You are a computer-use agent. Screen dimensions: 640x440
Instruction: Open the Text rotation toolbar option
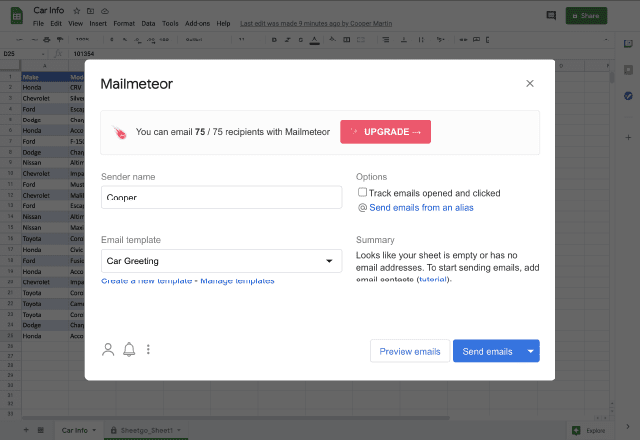coord(440,40)
